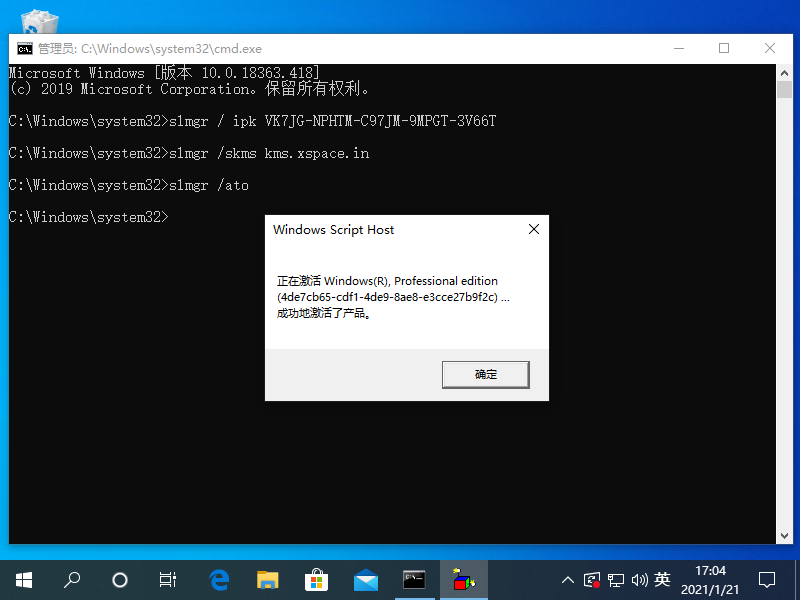The width and height of the screenshot is (800, 600).
Task: Select Windows Script Host taskbar icon
Action: tap(463, 579)
